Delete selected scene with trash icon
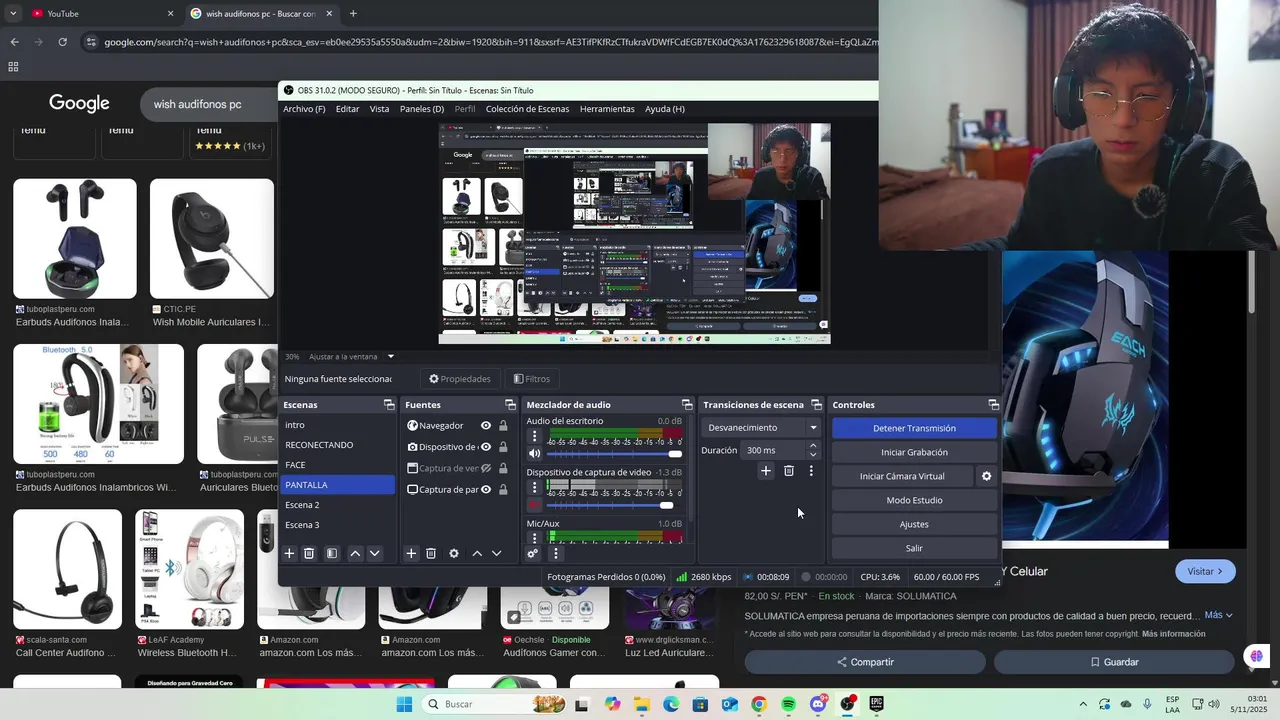The width and height of the screenshot is (1280, 720). pyautogui.click(x=309, y=553)
